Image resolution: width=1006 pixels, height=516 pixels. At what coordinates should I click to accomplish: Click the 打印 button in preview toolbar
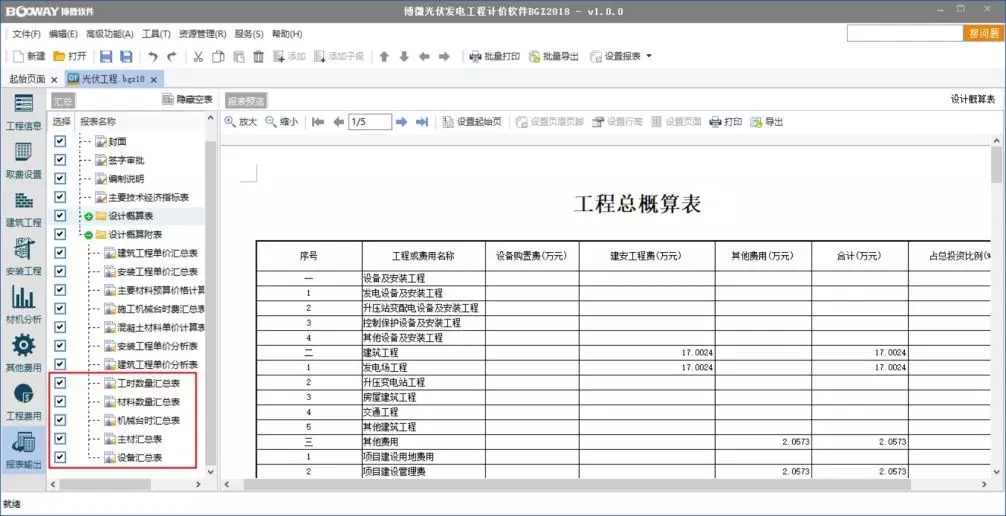coord(726,122)
